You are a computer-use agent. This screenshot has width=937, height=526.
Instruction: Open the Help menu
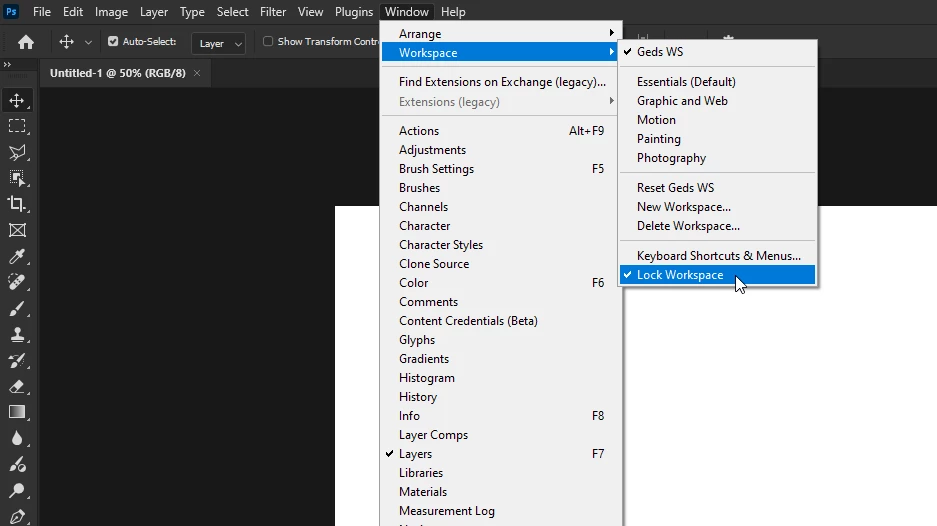click(453, 12)
